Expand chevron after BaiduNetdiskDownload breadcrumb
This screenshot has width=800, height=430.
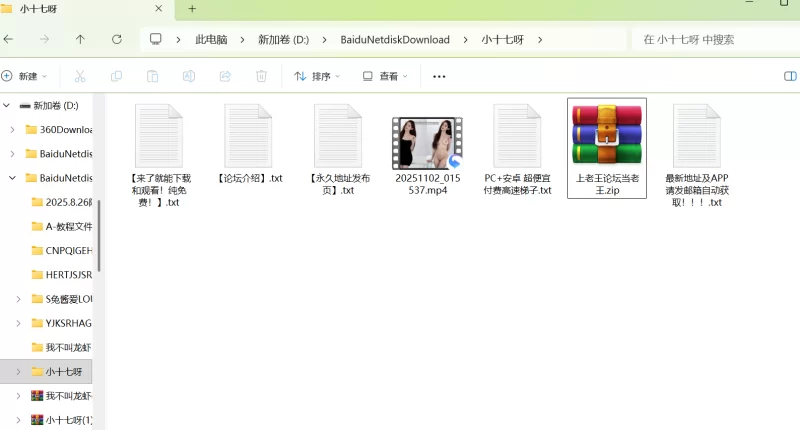(x=465, y=40)
